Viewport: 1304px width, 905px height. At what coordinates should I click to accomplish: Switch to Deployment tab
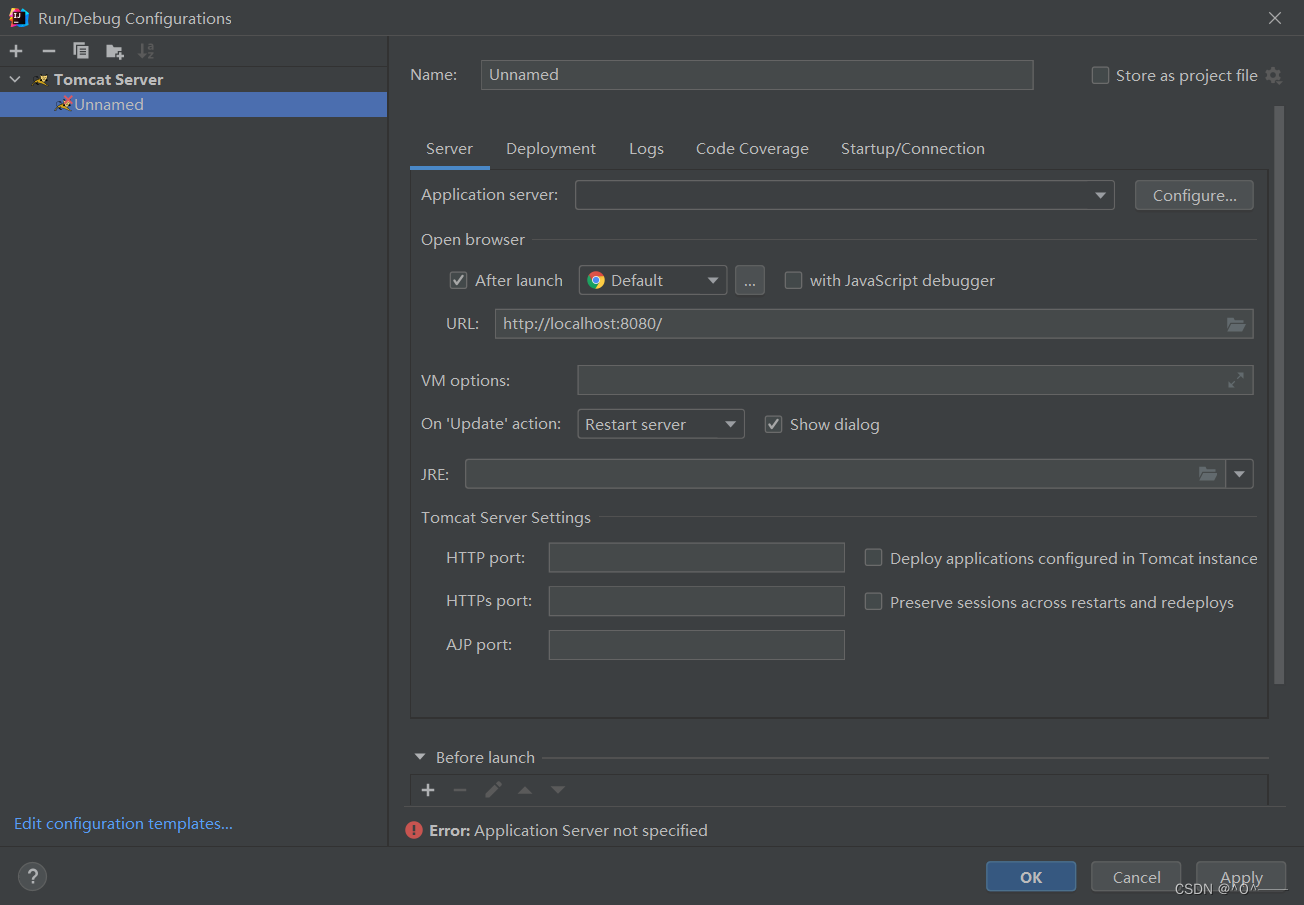coord(551,148)
